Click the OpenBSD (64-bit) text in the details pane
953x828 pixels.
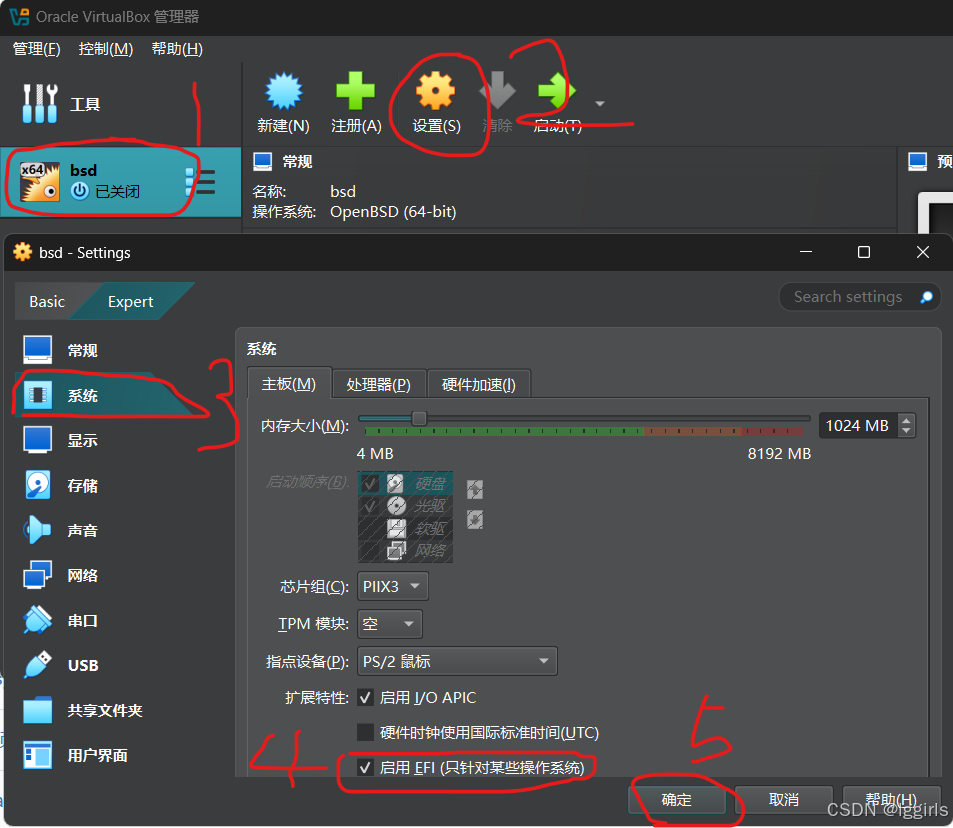pos(393,212)
